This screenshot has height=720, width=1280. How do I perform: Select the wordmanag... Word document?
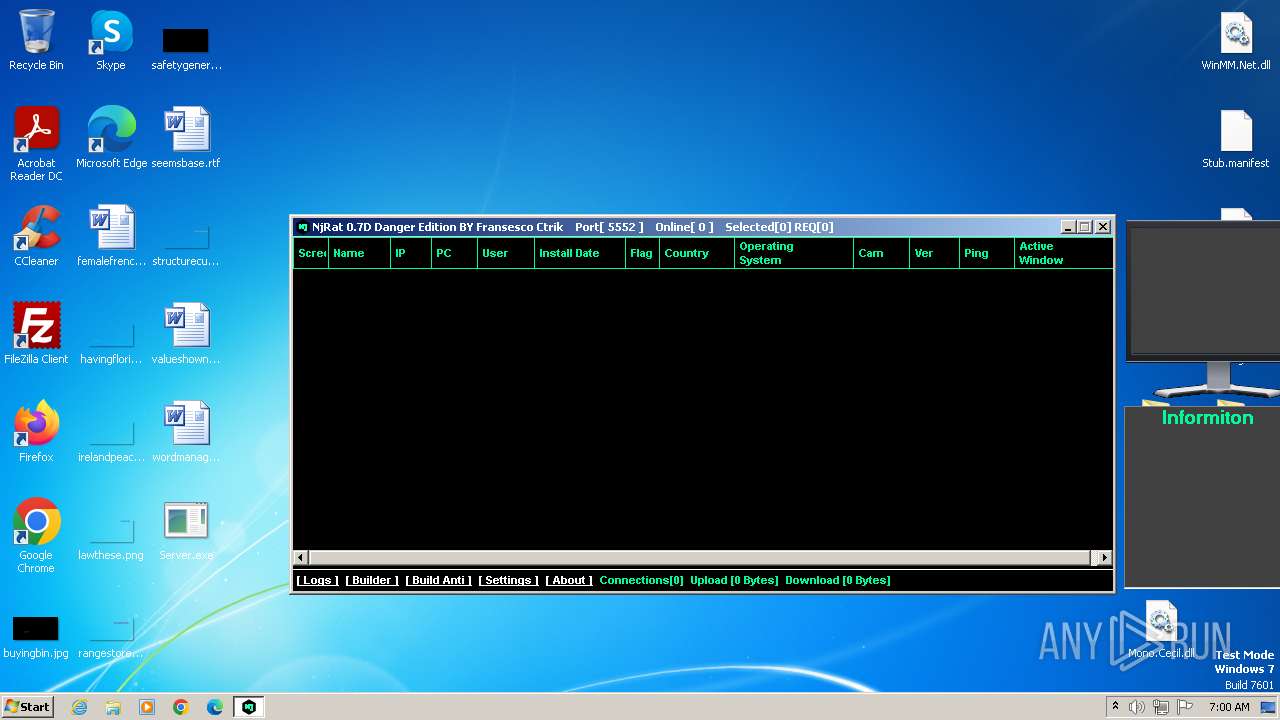(x=186, y=432)
